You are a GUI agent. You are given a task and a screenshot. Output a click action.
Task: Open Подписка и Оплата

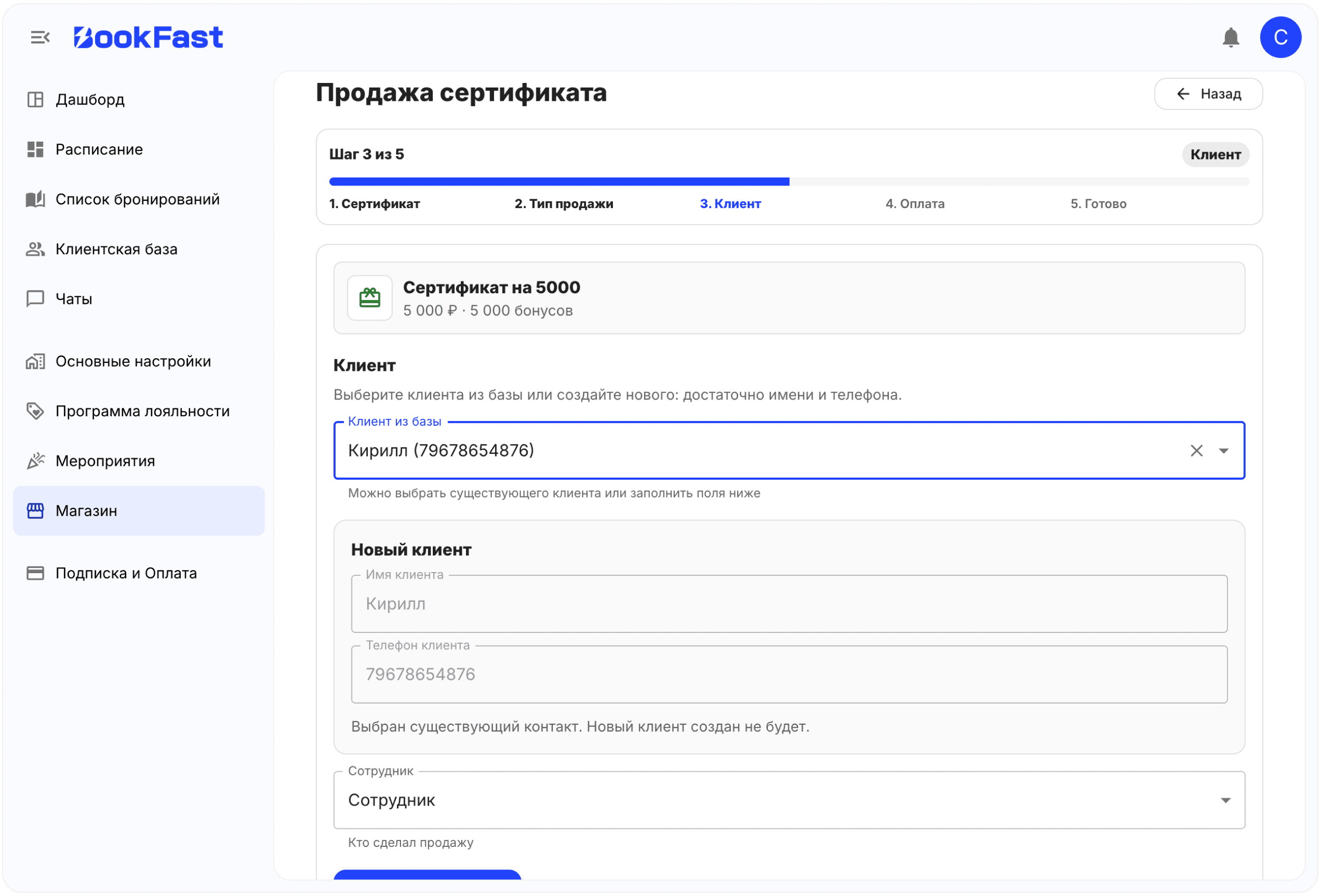coord(138,573)
